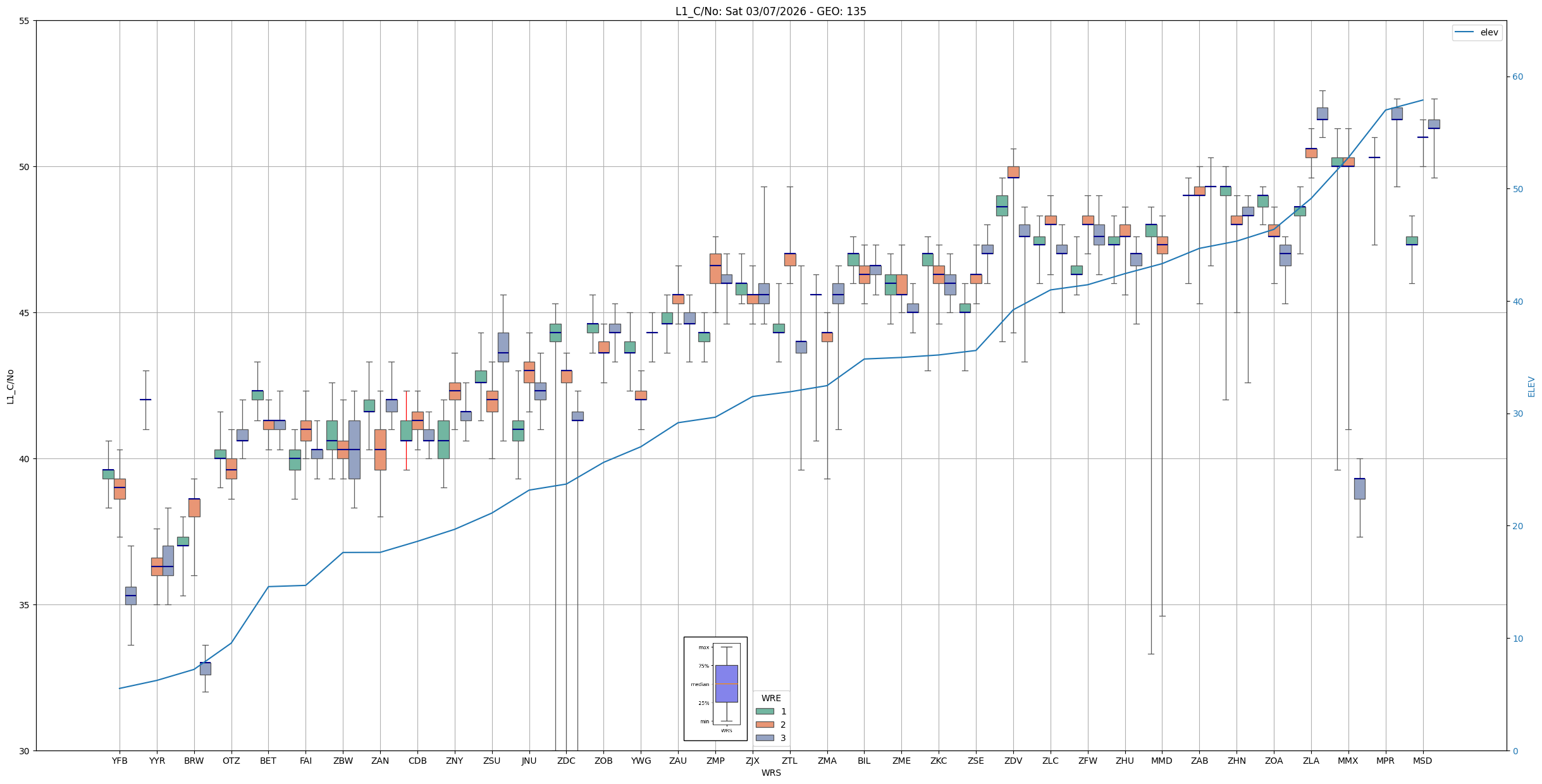
Task: Click the ZDC station tick label
Action: [566, 761]
